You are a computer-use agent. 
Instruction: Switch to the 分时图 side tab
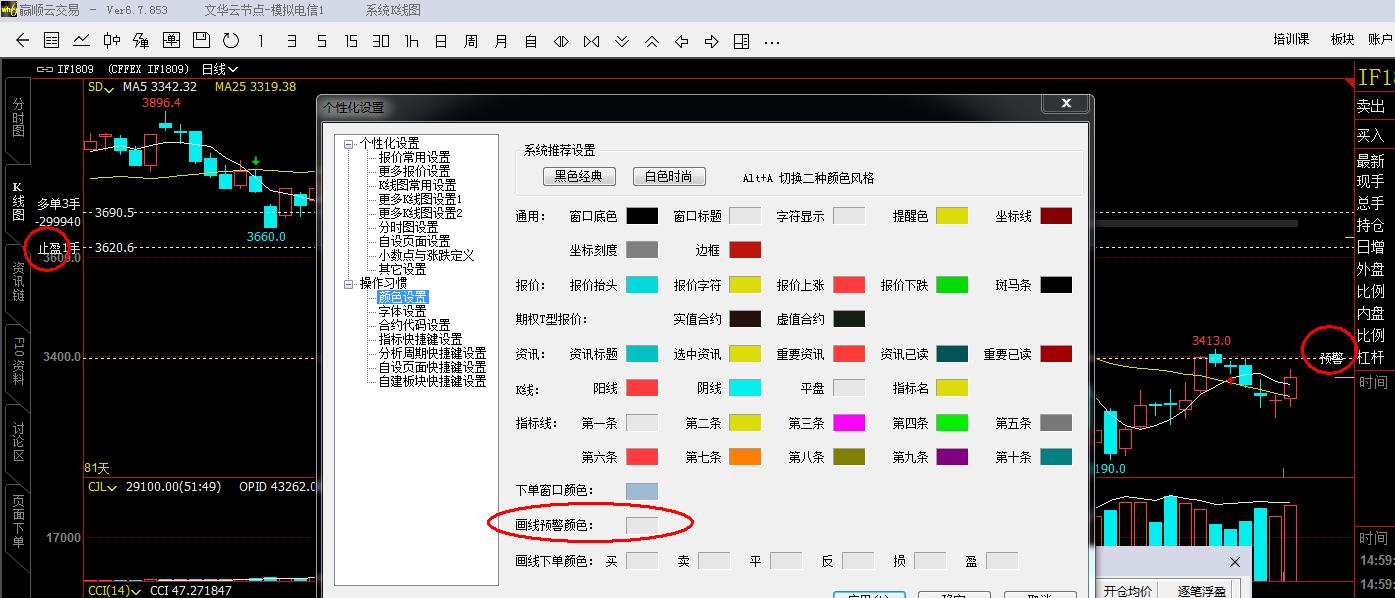pos(18,118)
